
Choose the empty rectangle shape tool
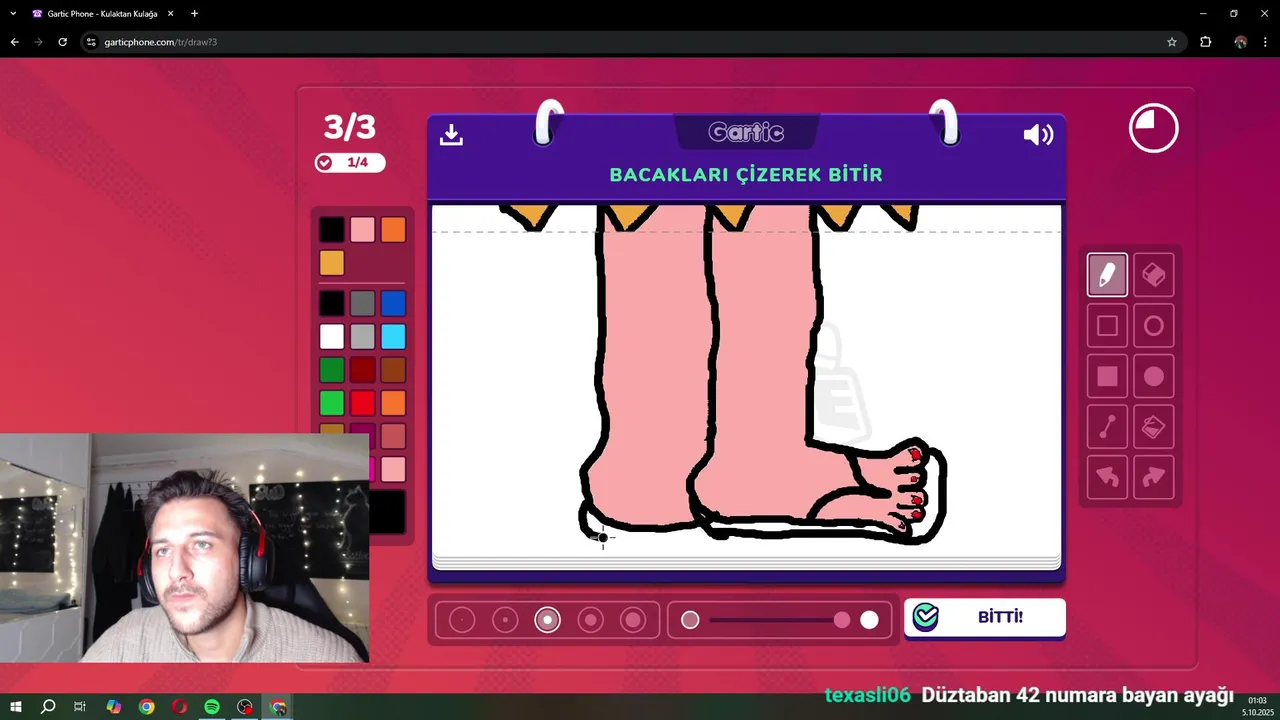[x=1107, y=326]
